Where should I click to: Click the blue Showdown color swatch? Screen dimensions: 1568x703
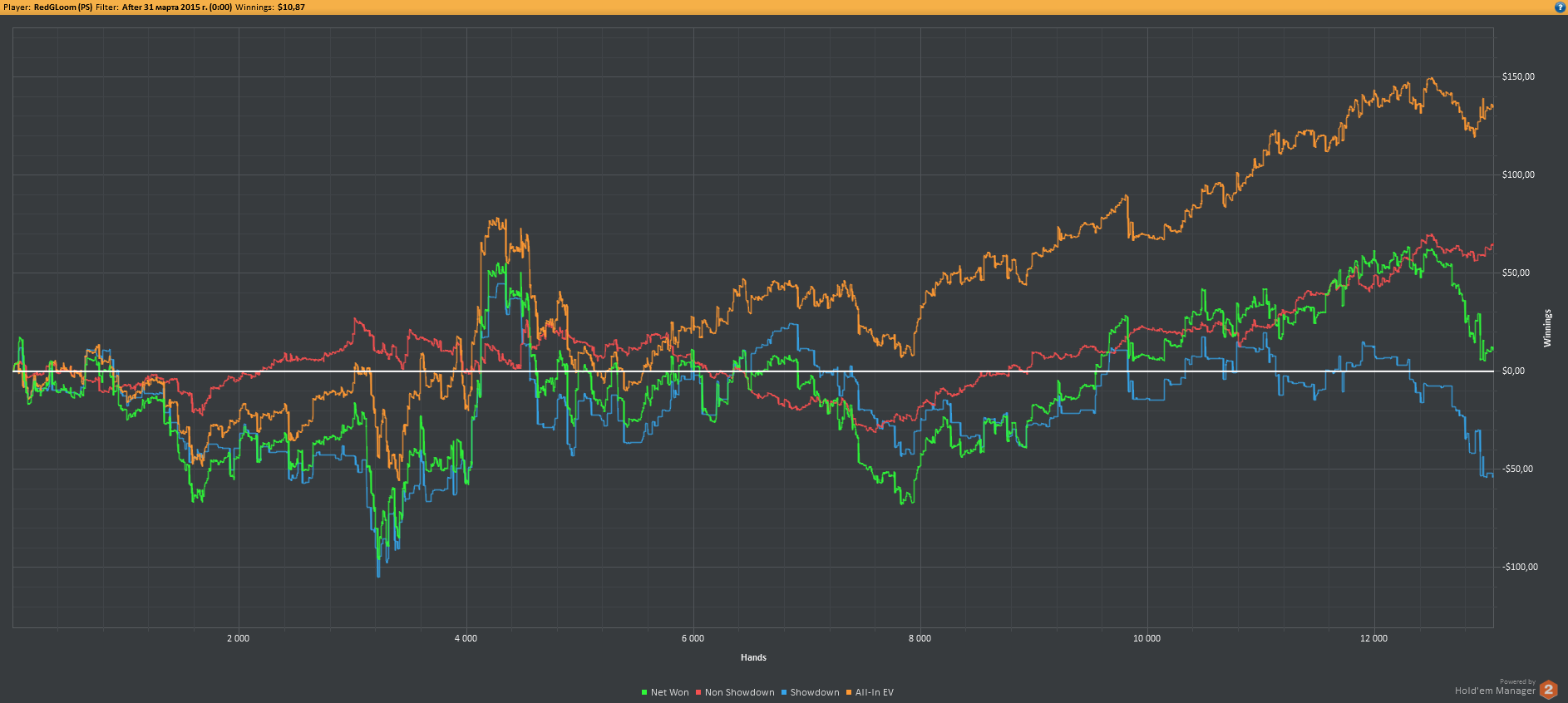click(x=784, y=692)
